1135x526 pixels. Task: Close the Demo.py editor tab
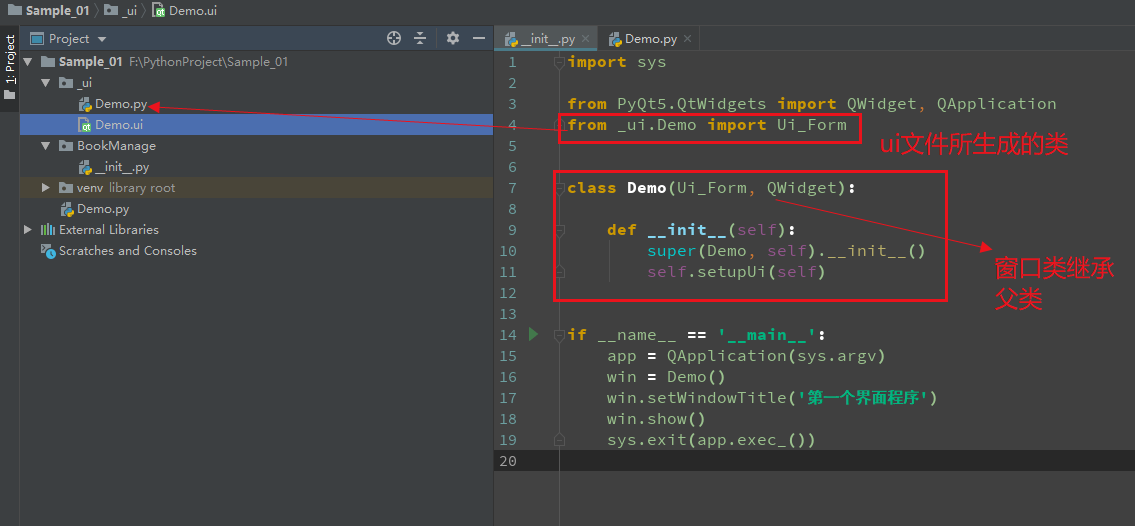pos(688,39)
